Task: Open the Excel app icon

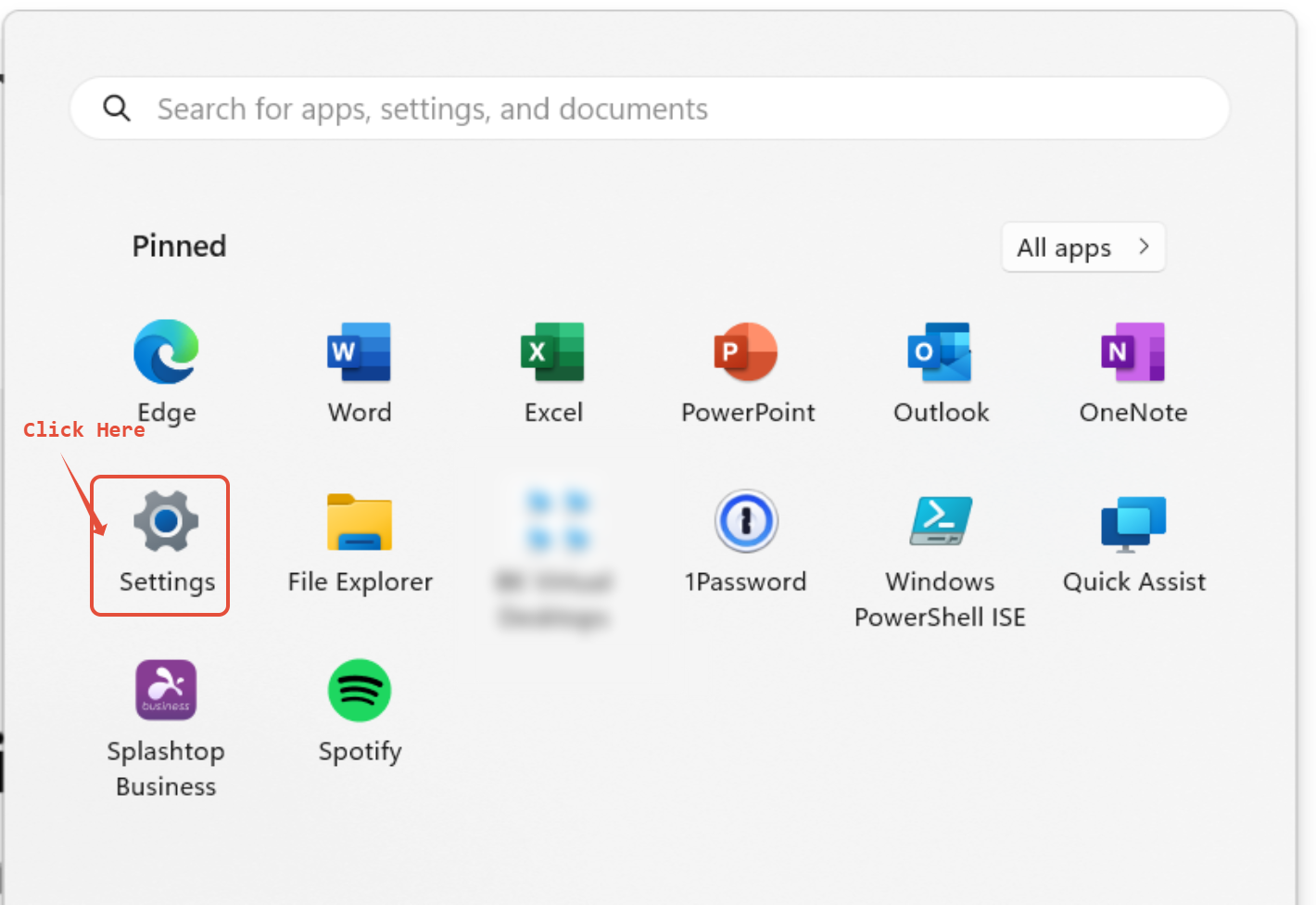Action: tap(553, 351)
